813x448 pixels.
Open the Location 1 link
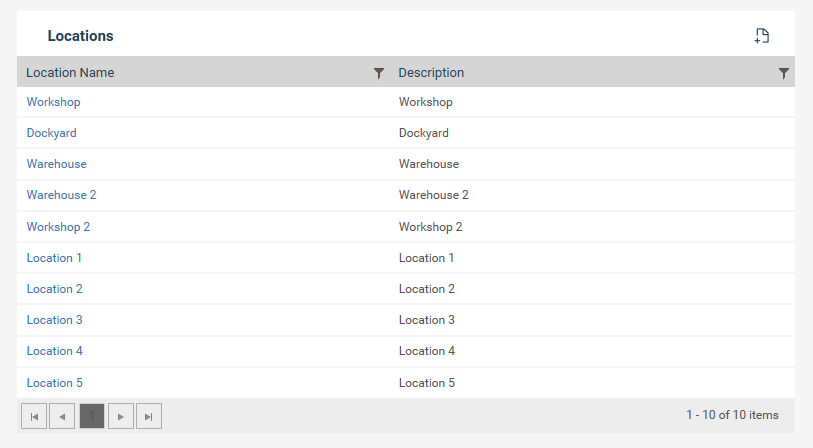pyautogui.click(x=54, y=258)
